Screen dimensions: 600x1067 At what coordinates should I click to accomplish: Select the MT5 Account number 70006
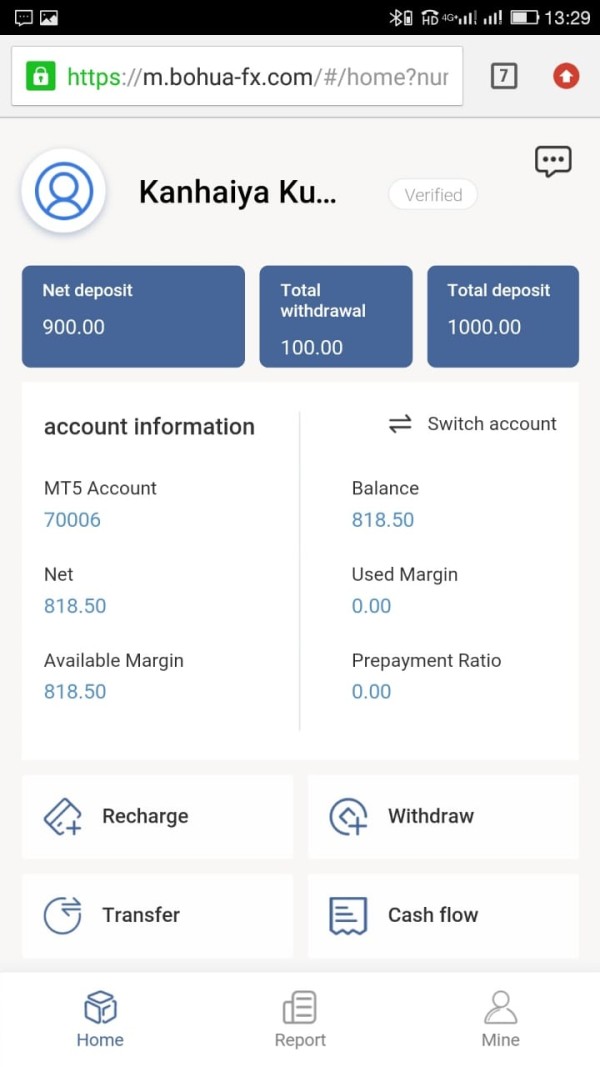pos(73,520)
